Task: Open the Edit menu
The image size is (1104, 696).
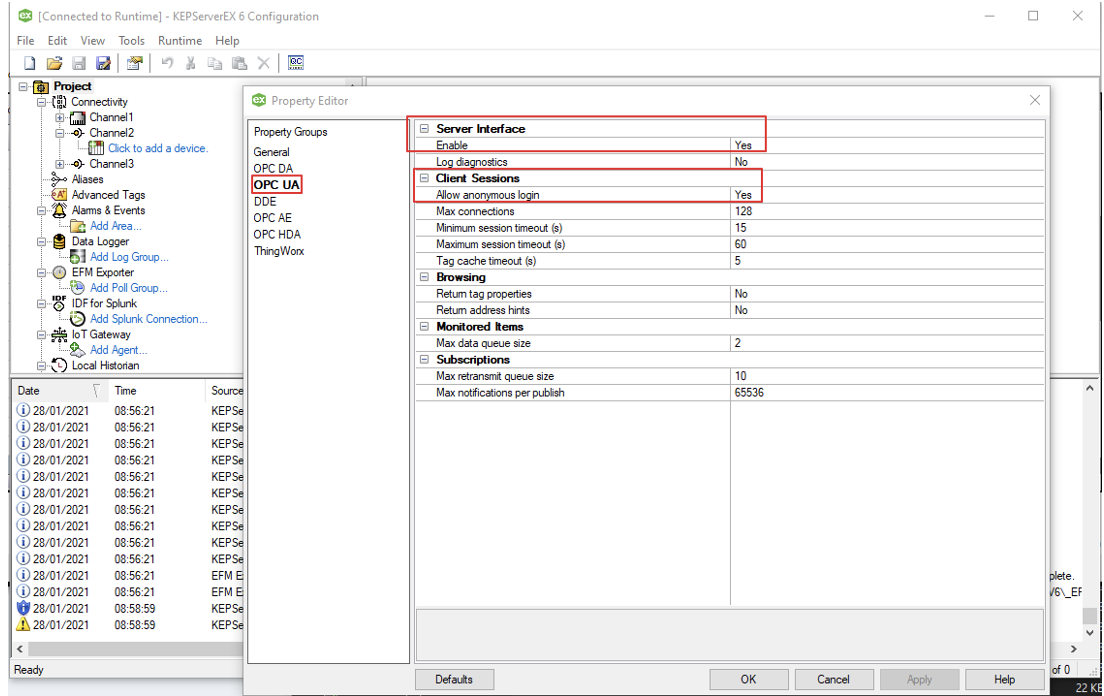Action: coord(57,41)
